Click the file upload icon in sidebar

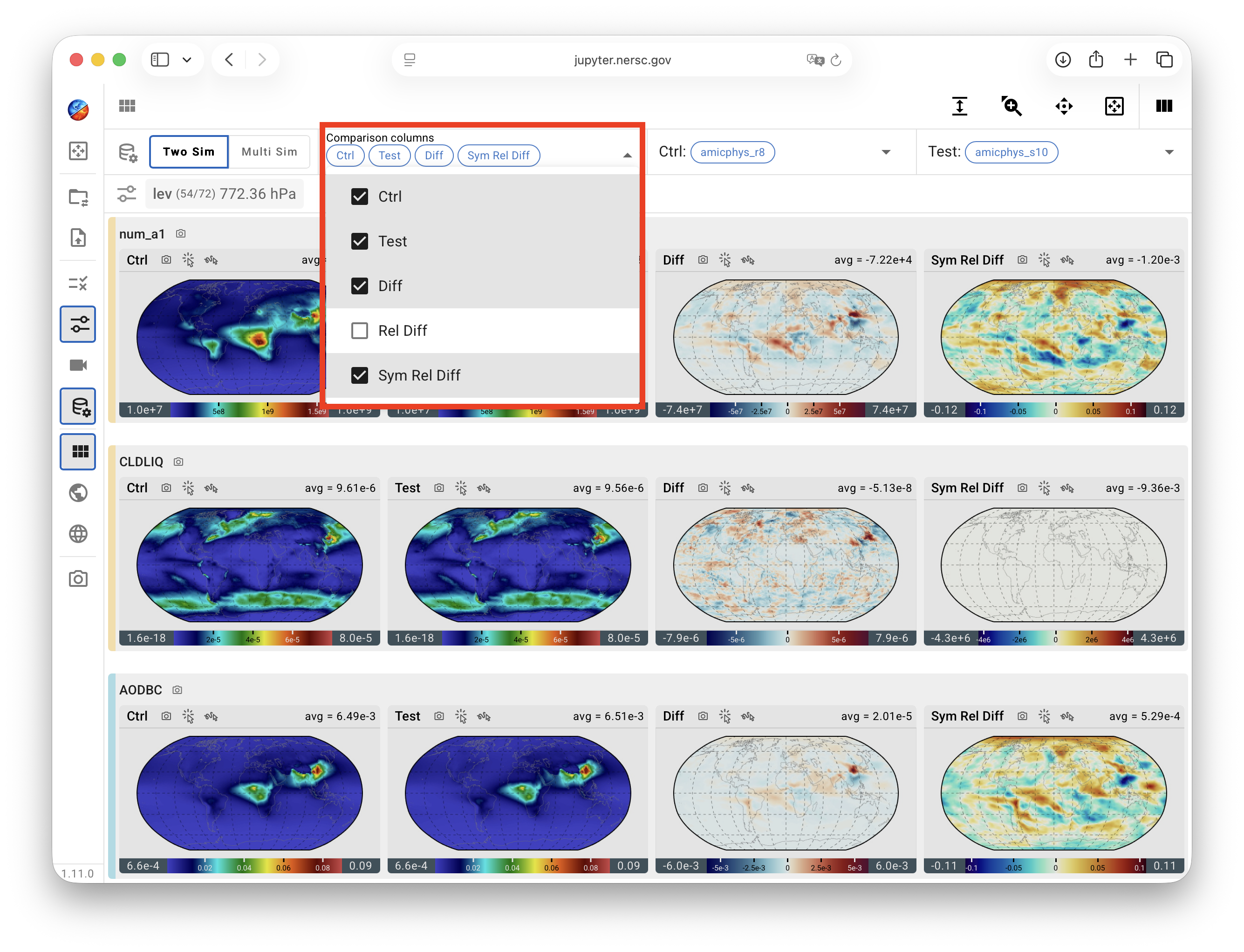click(x=78, y=238)
